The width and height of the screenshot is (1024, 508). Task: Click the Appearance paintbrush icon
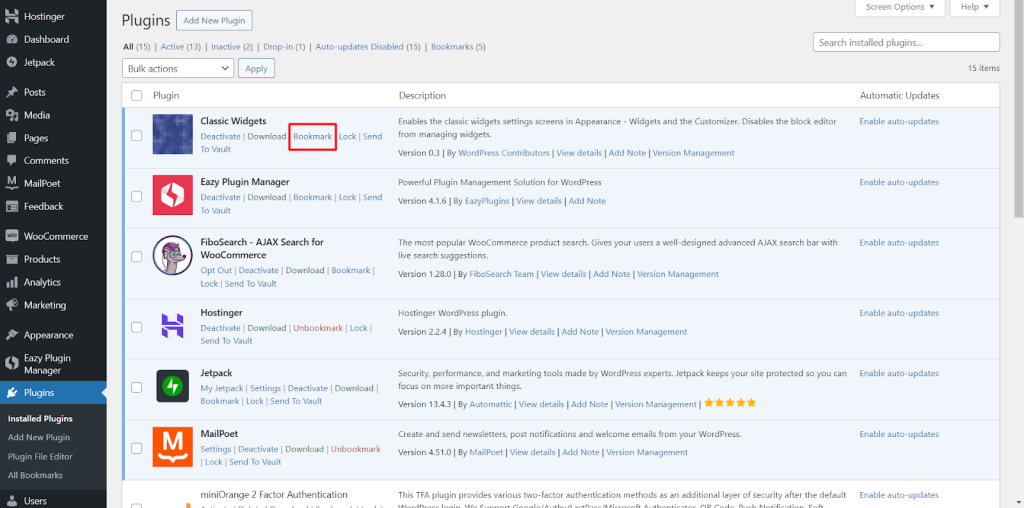point(11,335)
